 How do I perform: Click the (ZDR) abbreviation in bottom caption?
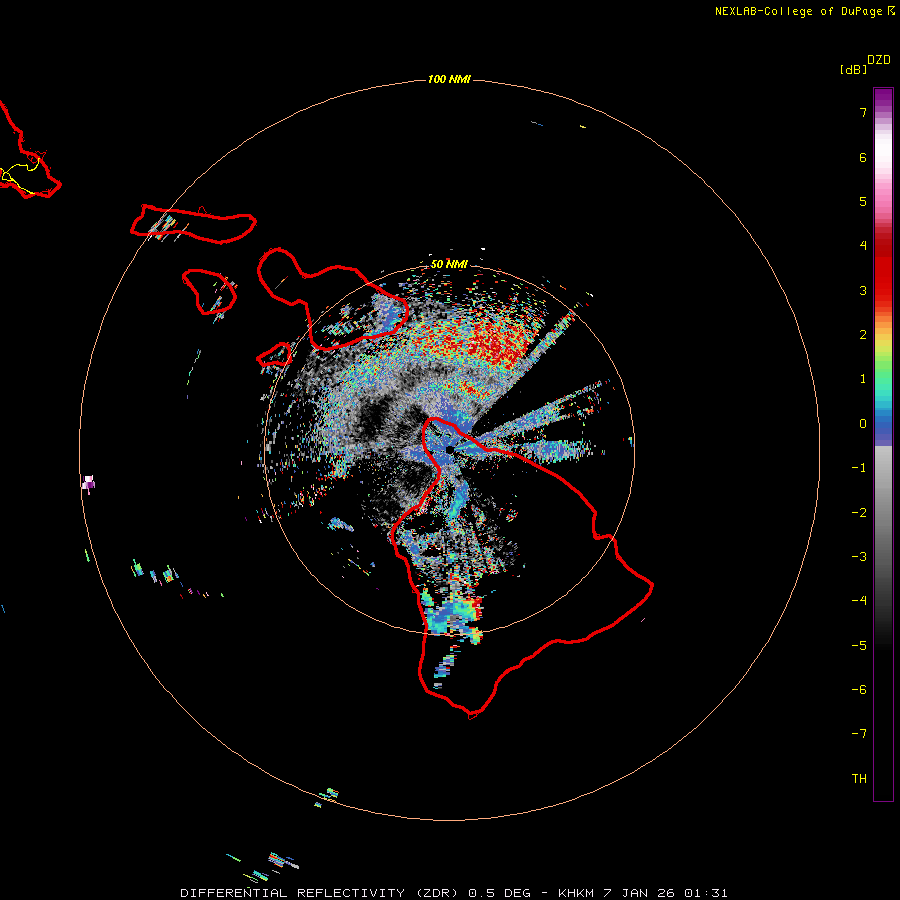[437, 893]
